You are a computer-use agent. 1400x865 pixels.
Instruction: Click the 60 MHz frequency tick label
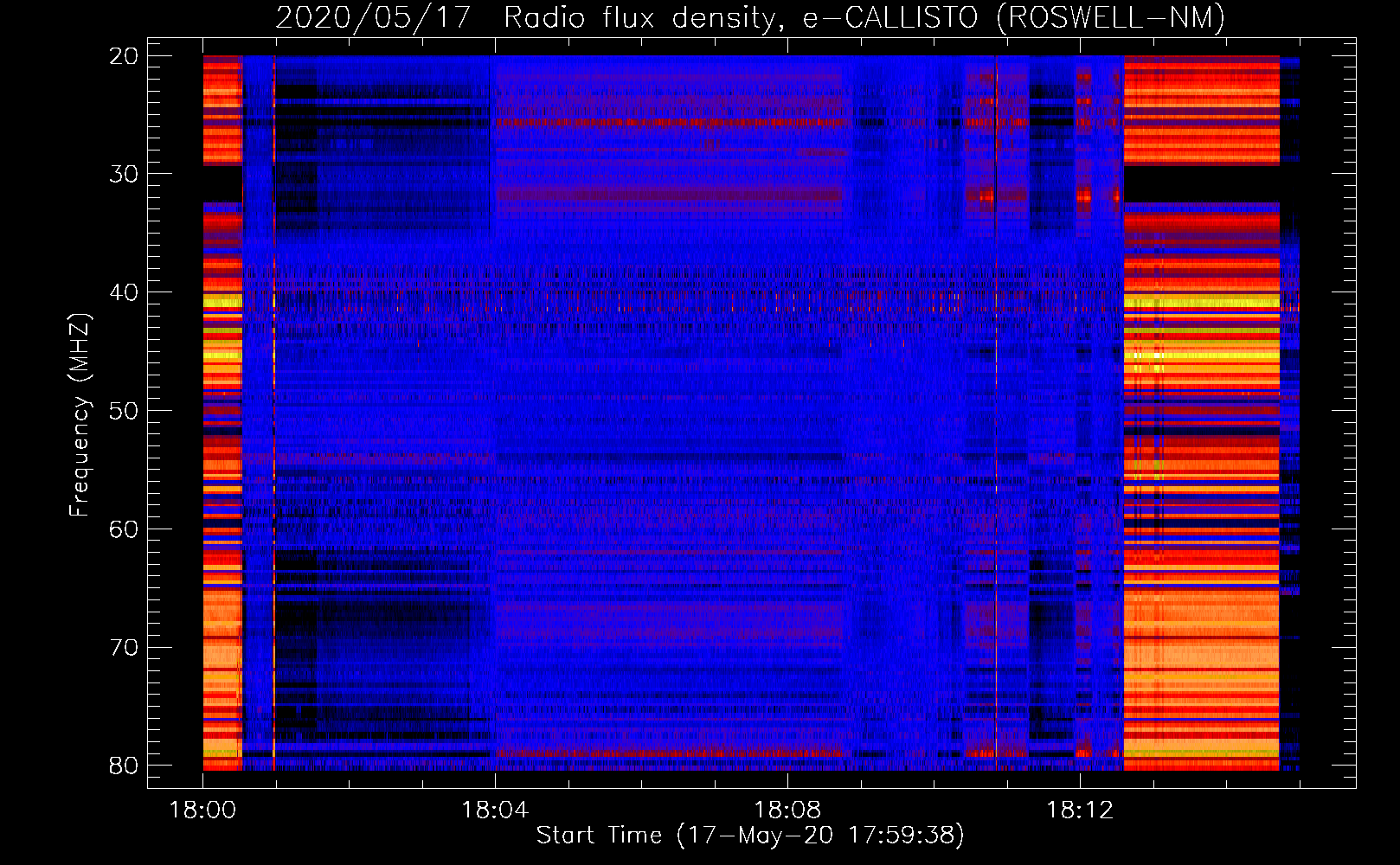click(x=124, y=529)
